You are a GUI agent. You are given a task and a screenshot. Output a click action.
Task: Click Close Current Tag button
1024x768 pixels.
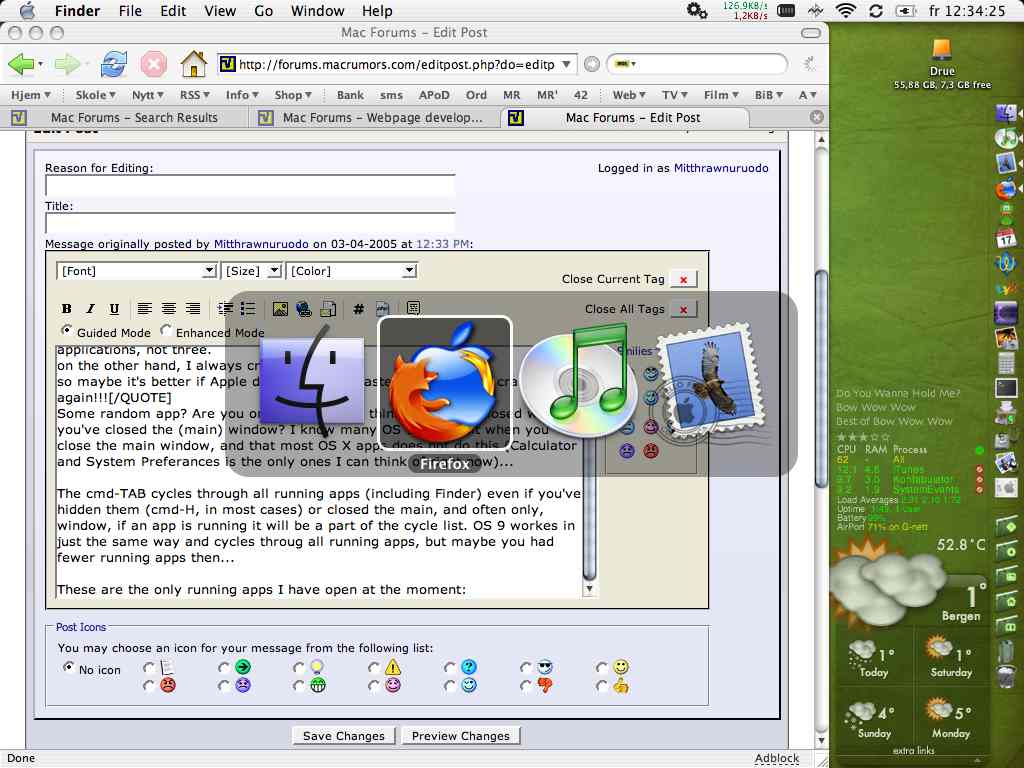pos(684,280)
